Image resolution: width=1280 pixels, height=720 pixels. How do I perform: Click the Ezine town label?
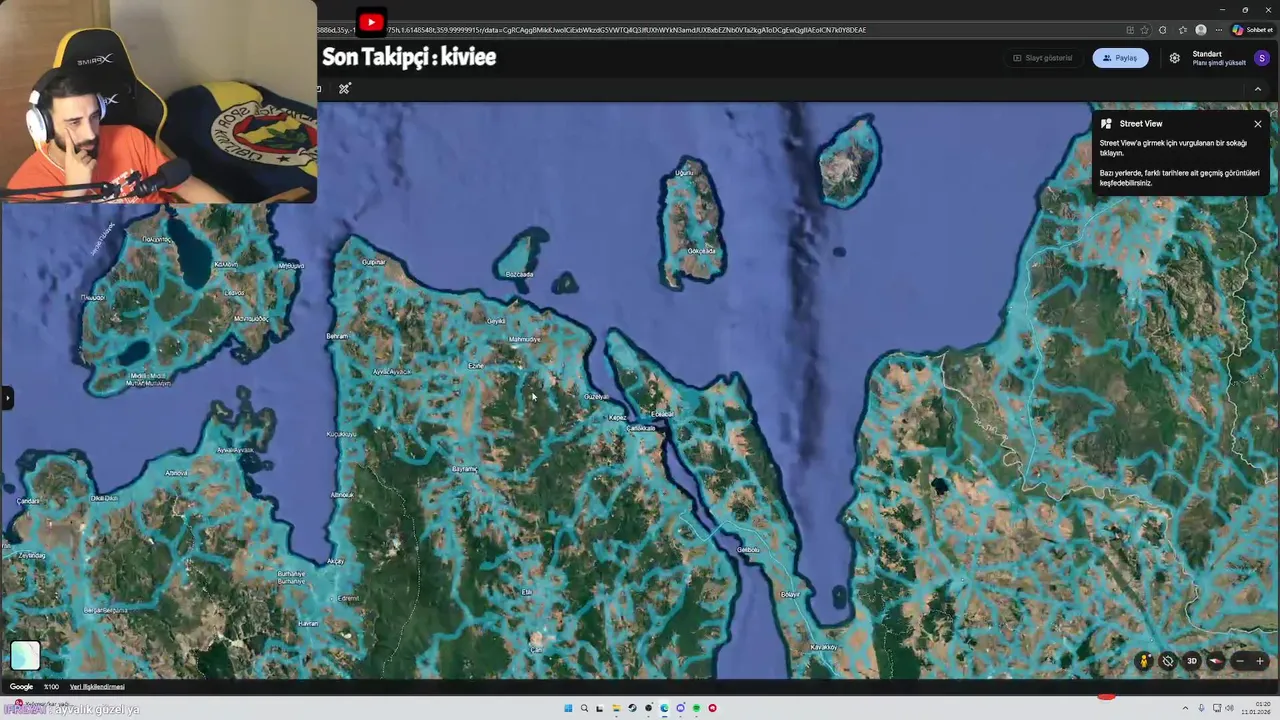click(476, 366)
